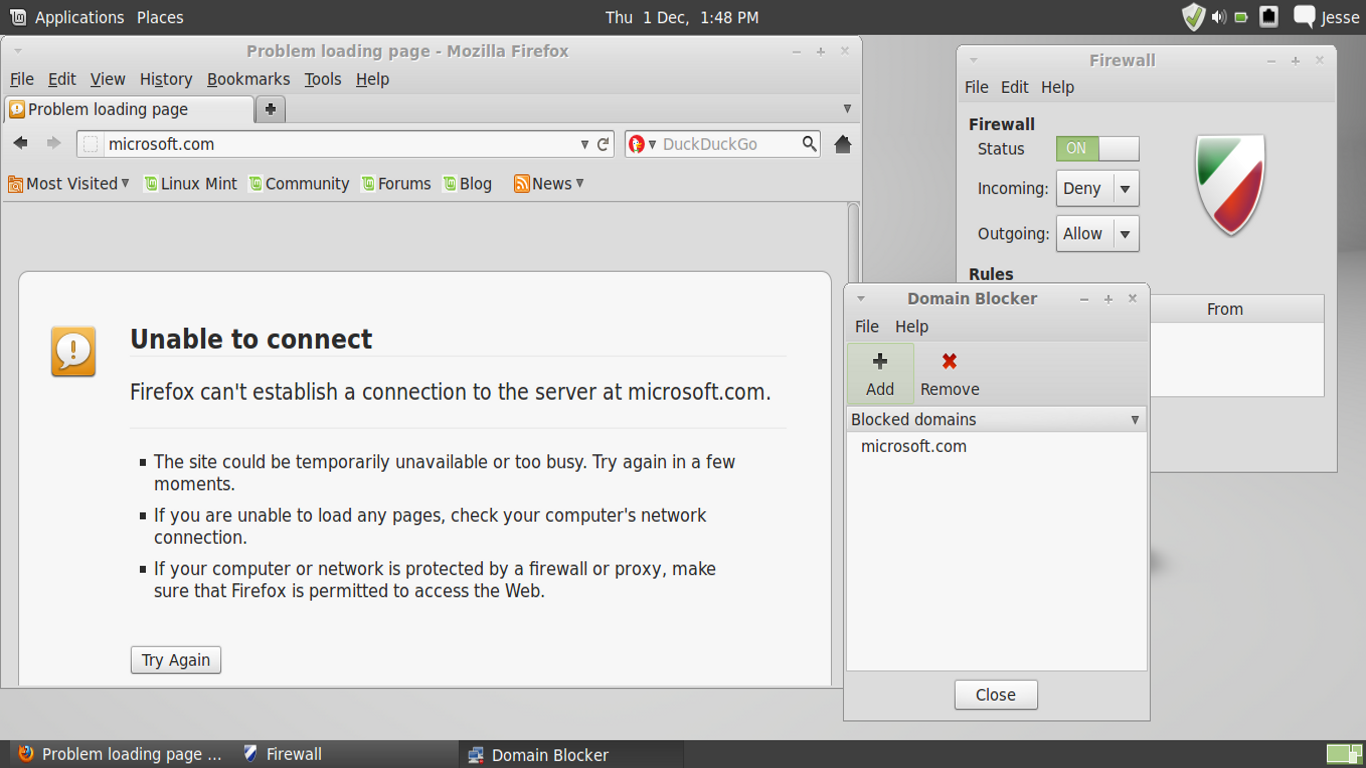Click Firefox forward arrow button
The image size is (1366, 768).
(x=54, y=143)
